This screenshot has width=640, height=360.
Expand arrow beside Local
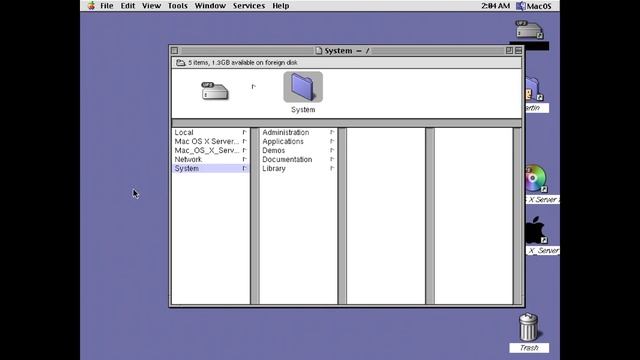(x=244, y=132)
